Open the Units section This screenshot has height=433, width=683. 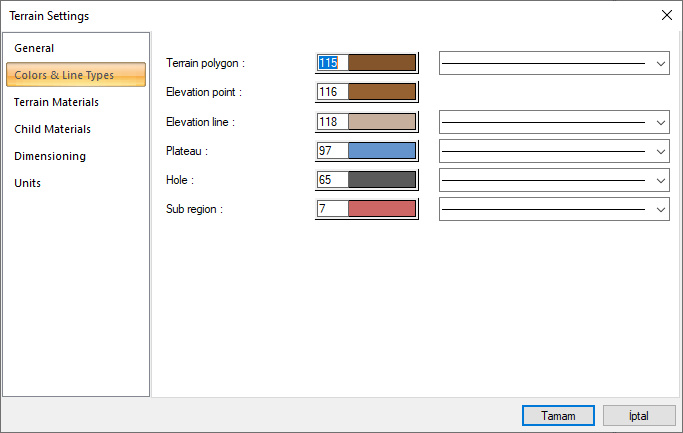[28, 183]
